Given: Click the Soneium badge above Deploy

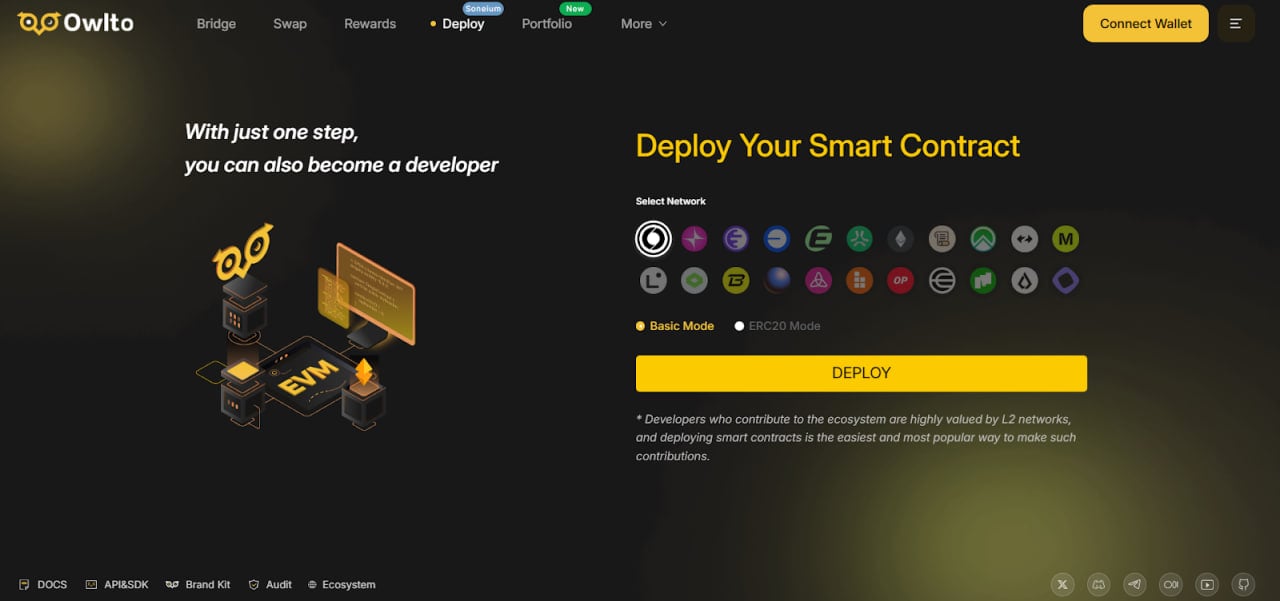Looking at the screenshot, I should point(483,8).
